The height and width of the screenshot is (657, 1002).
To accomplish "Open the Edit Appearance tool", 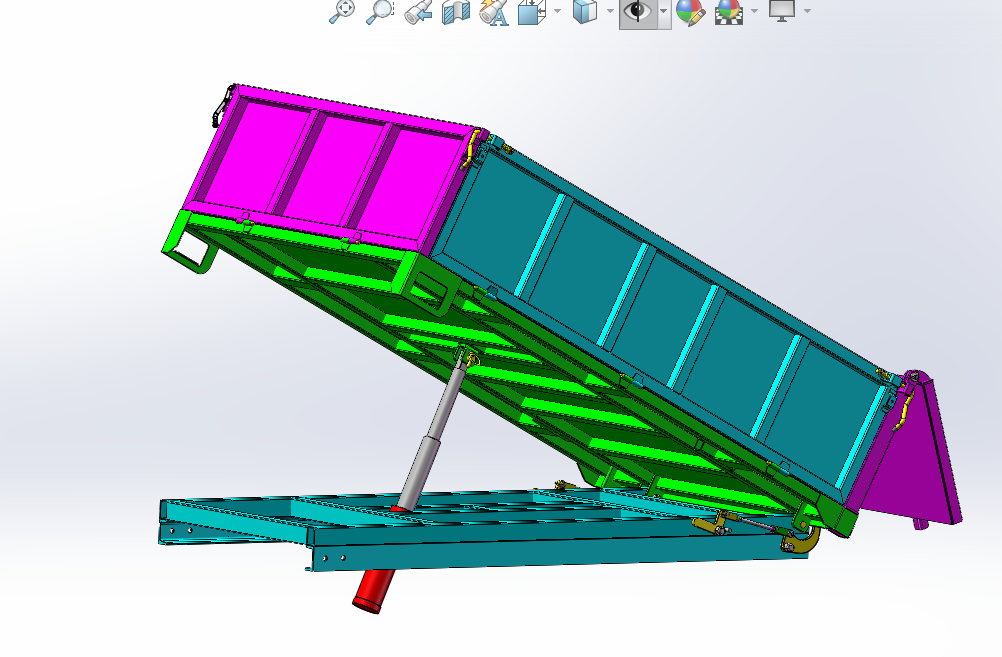I will (690, 12).
